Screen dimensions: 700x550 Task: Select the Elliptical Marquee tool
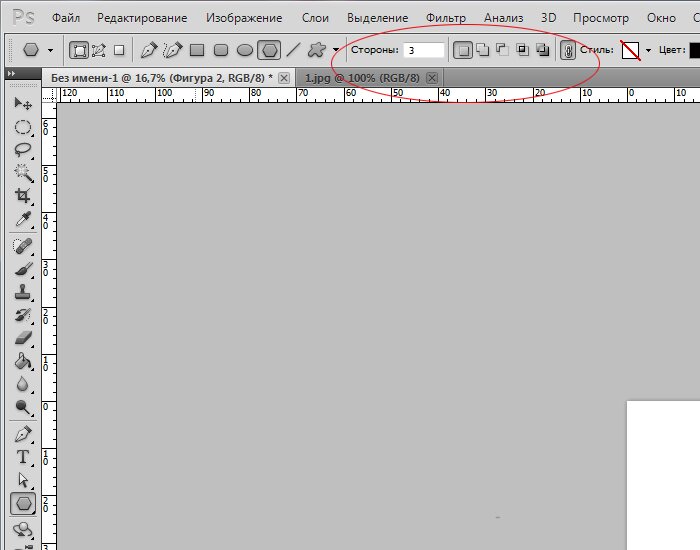point(23,128)
